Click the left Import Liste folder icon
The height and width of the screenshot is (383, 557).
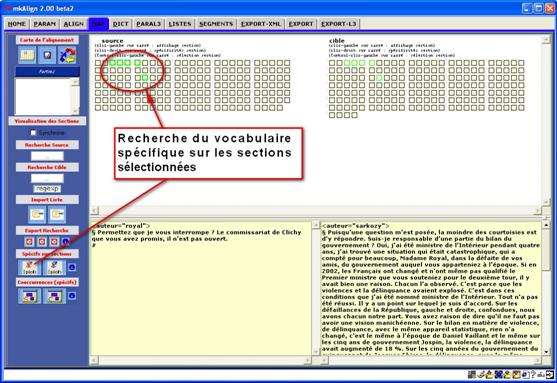[x=37, y=214]
